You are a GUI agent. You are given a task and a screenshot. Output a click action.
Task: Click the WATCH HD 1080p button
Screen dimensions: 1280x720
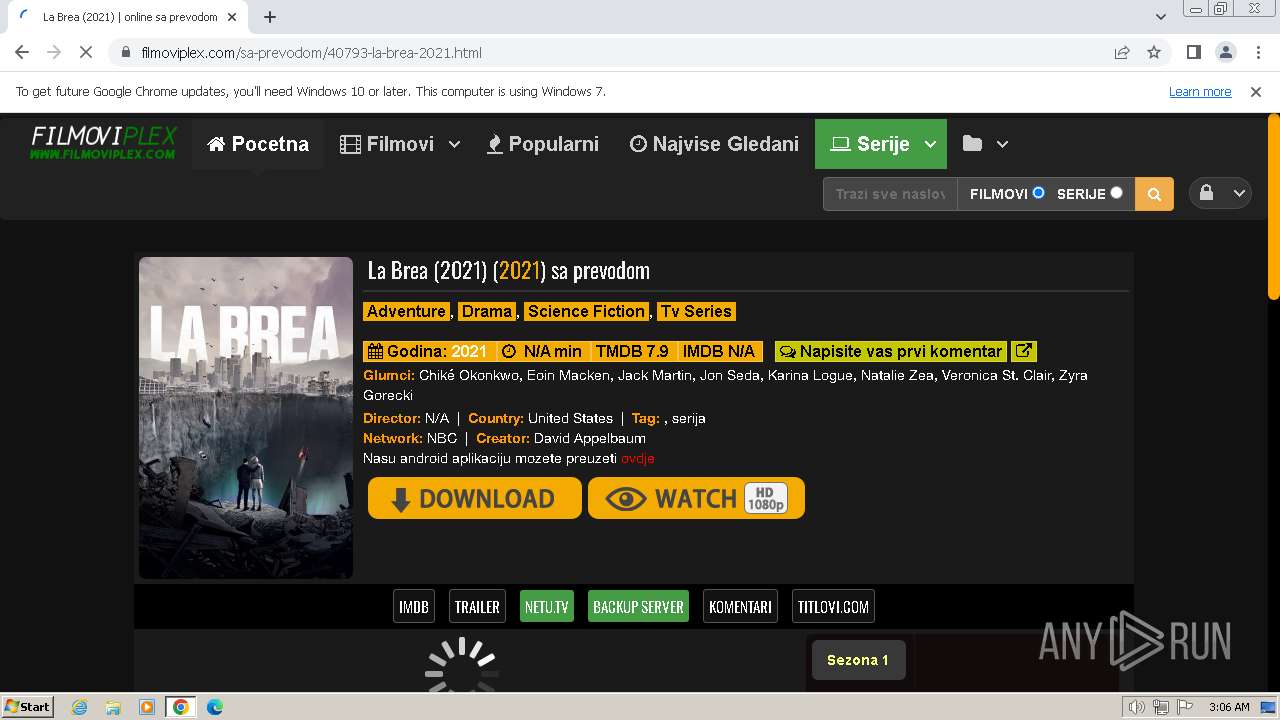(696, 498)
